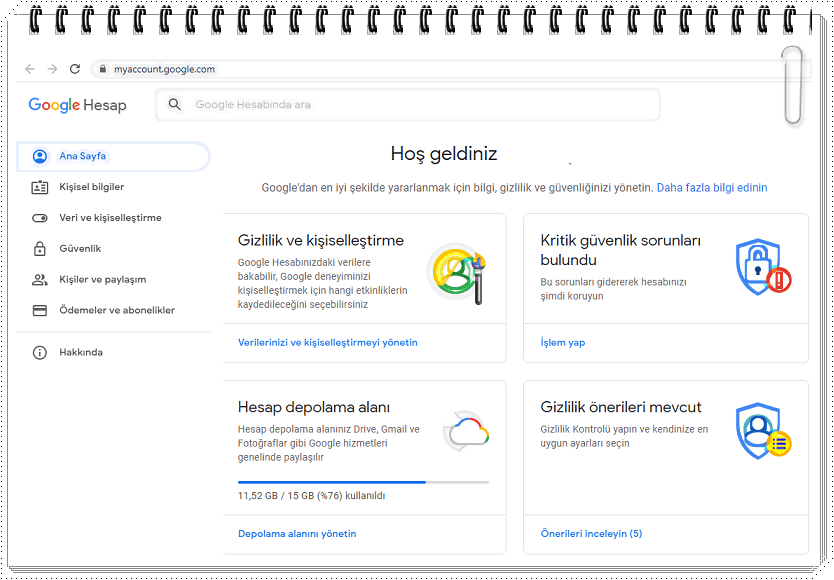Focus the Google Hesabında ara search field
Viewport: 834px width, 580px height.
point(408,105)
